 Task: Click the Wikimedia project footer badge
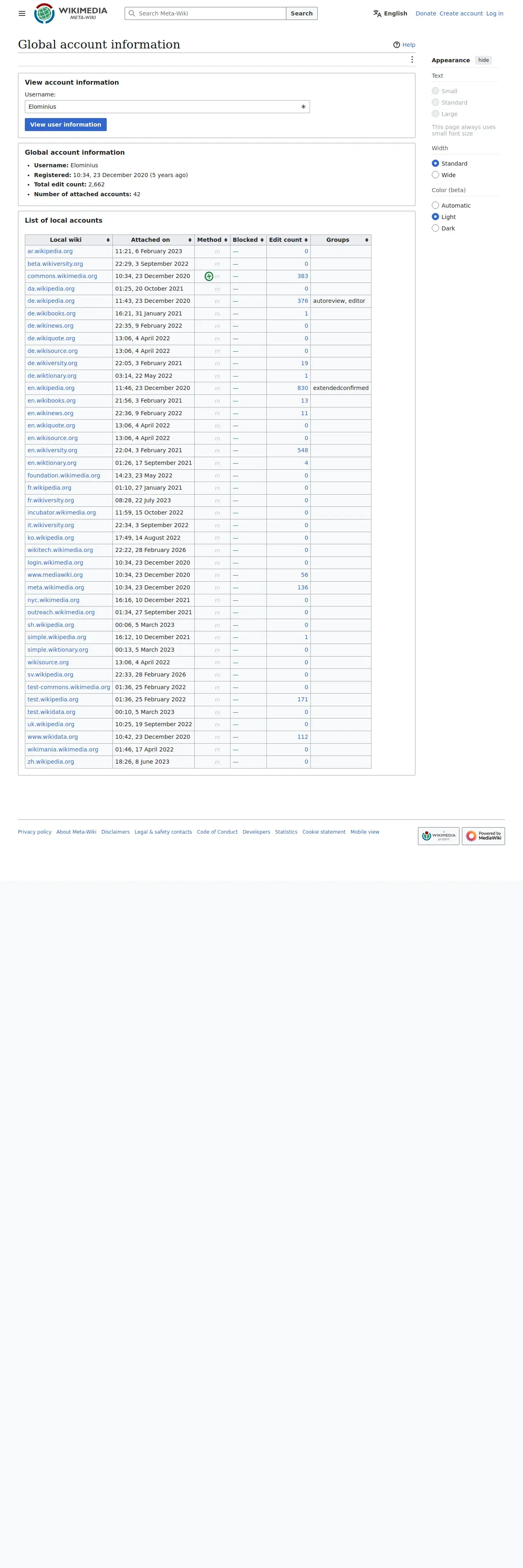coord(438,836)
